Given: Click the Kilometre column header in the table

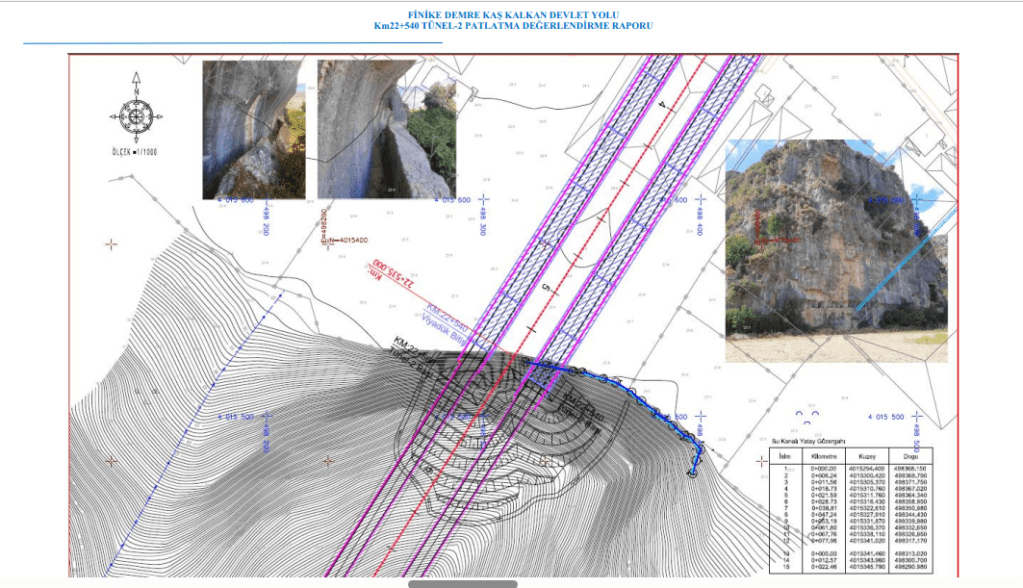Looking at the screenshot, I should click(823, 454).
